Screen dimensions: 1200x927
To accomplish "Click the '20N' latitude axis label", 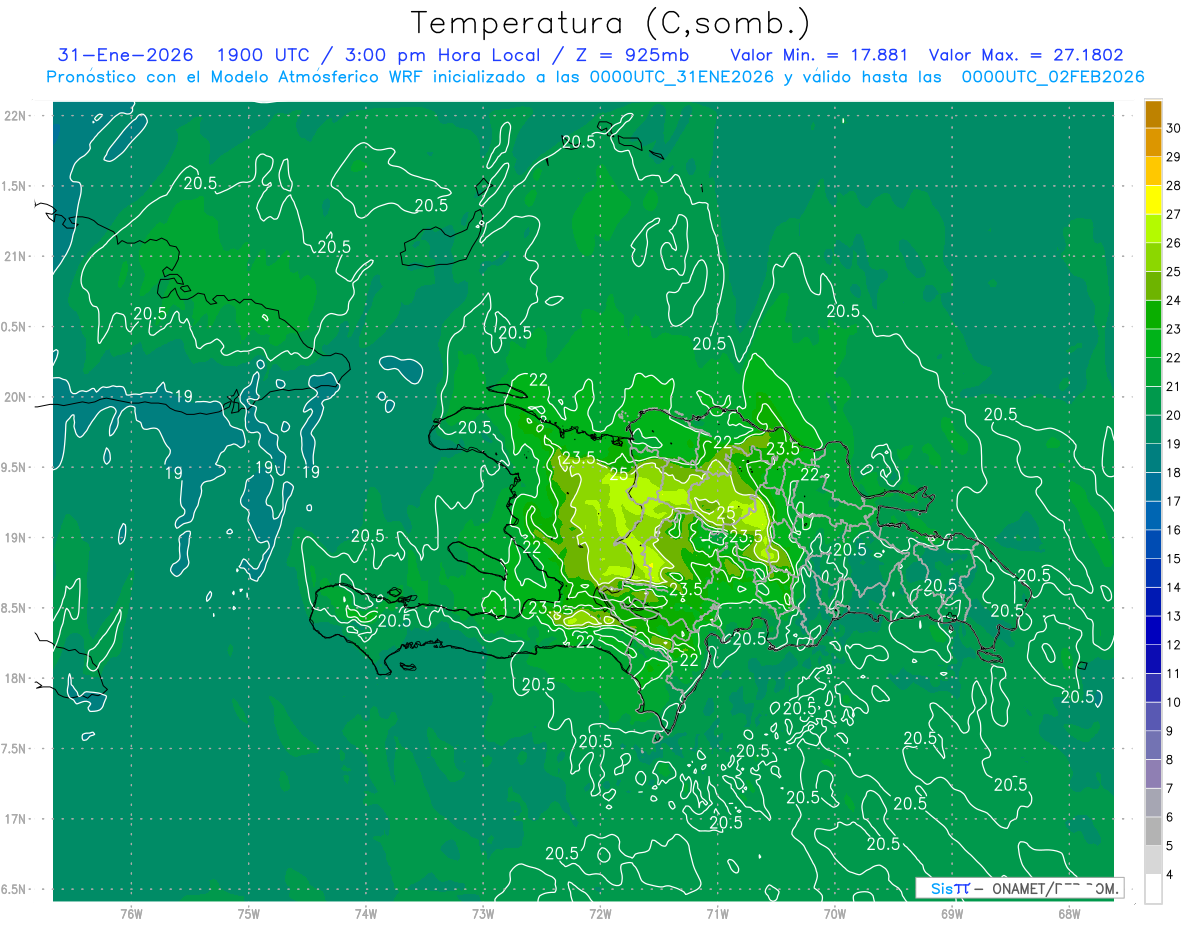I will tap(15, 397).
